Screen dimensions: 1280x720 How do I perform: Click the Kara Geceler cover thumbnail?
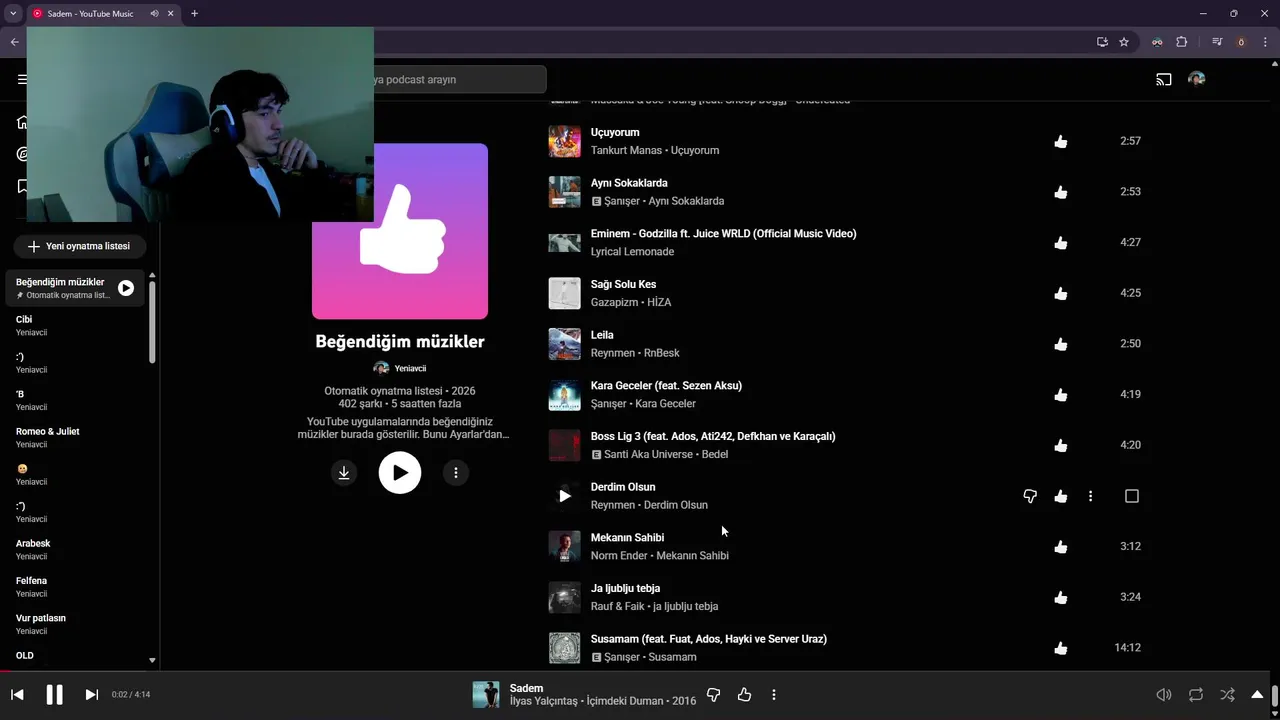565,395
